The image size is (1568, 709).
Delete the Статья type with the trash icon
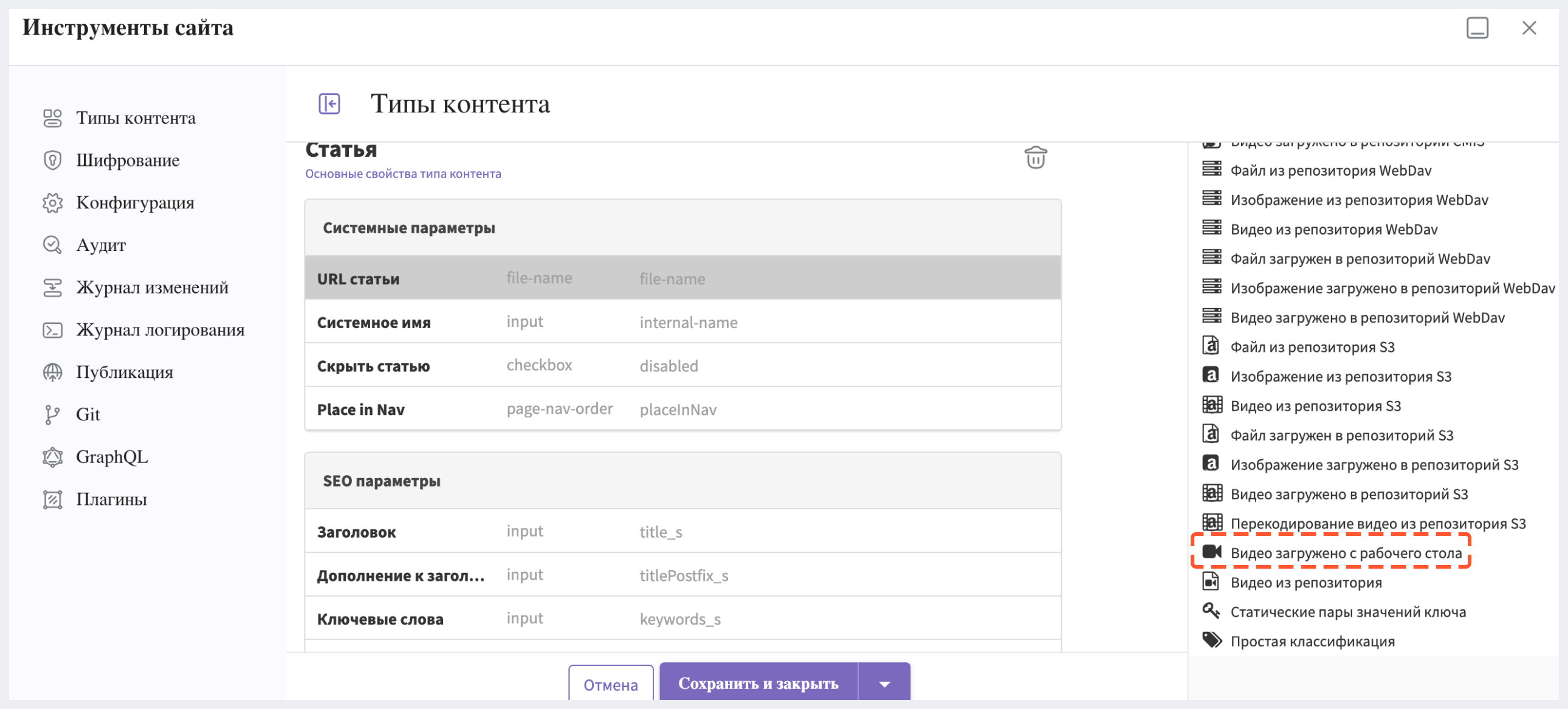click(x=1036, y=157)
